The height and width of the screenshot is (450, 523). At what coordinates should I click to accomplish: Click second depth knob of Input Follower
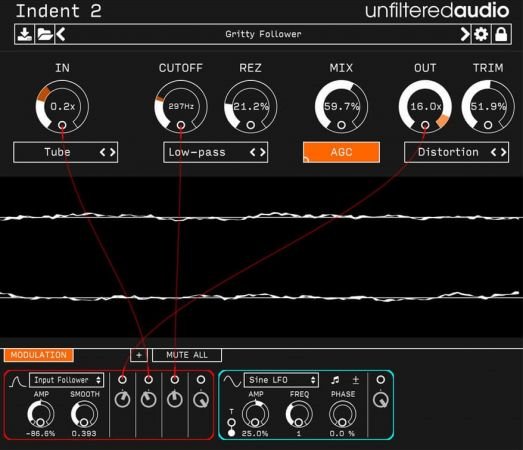click(x=148, y=400)
